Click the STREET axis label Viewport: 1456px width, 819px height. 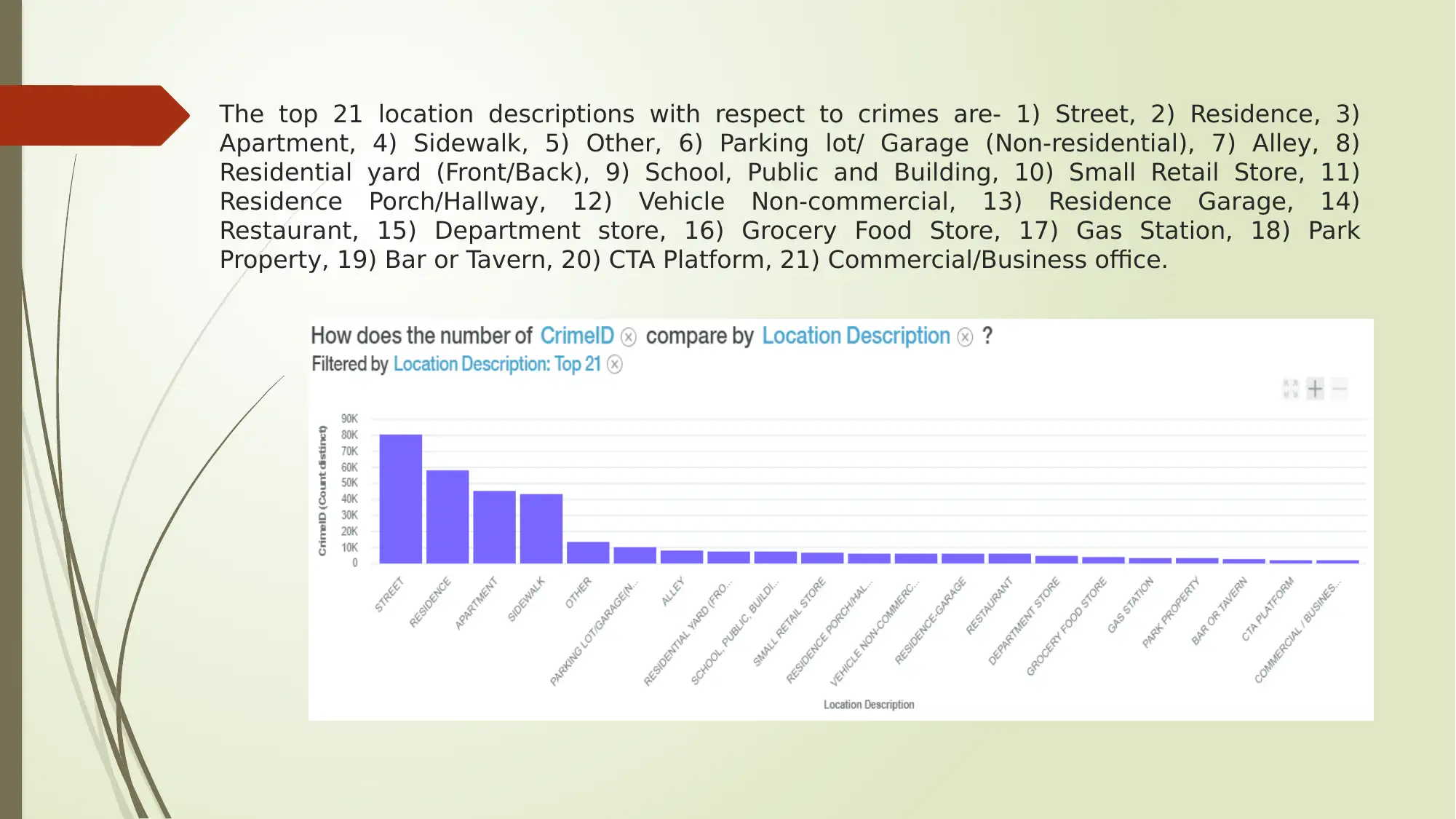(389, 594)
